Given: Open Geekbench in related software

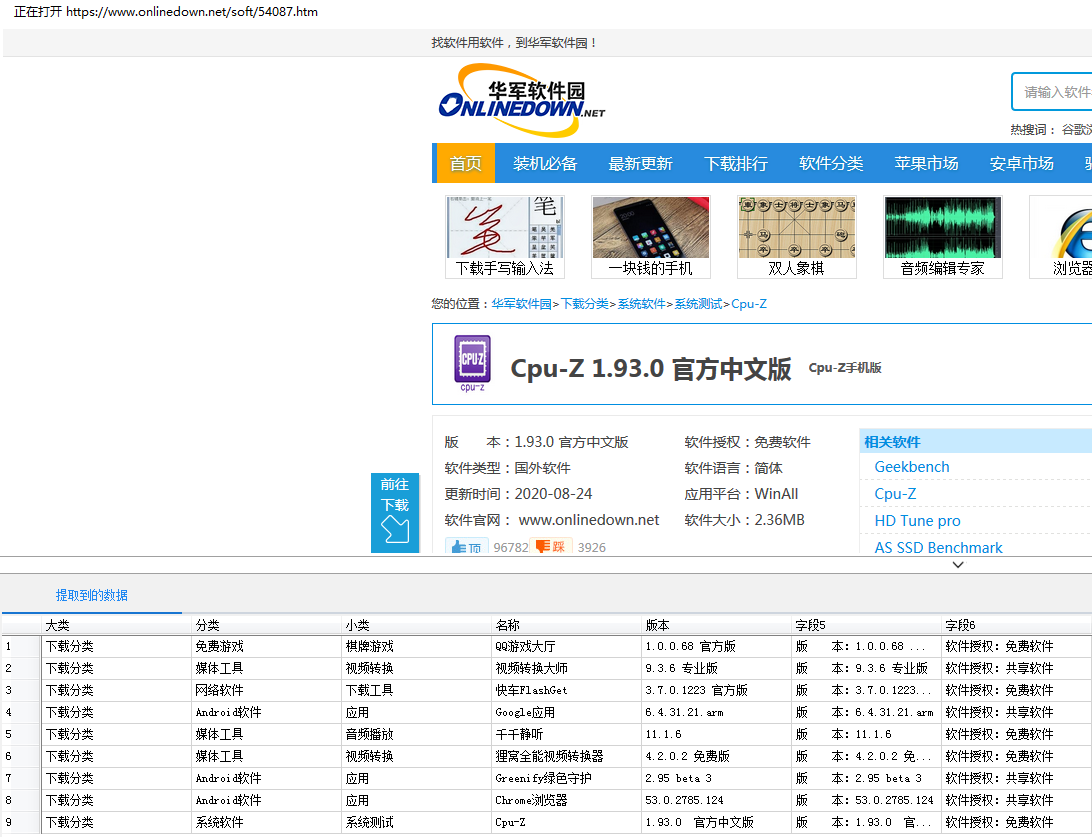Looking at the screenshot, I should (x=912, y=467).
